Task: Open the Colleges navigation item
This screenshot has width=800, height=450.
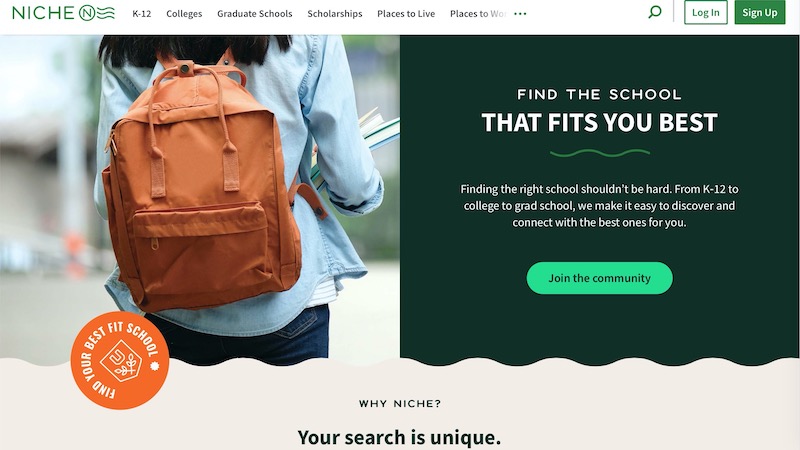Action: click(184, 14)
